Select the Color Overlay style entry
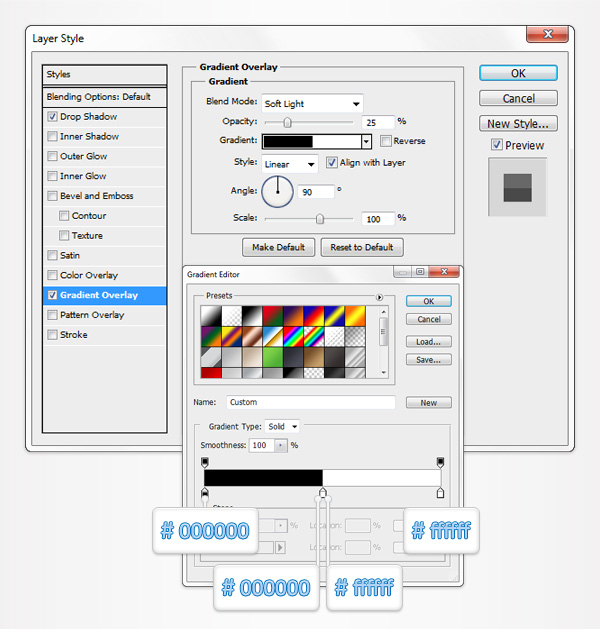The image size is (600, 629). click(x=89, y=275)
